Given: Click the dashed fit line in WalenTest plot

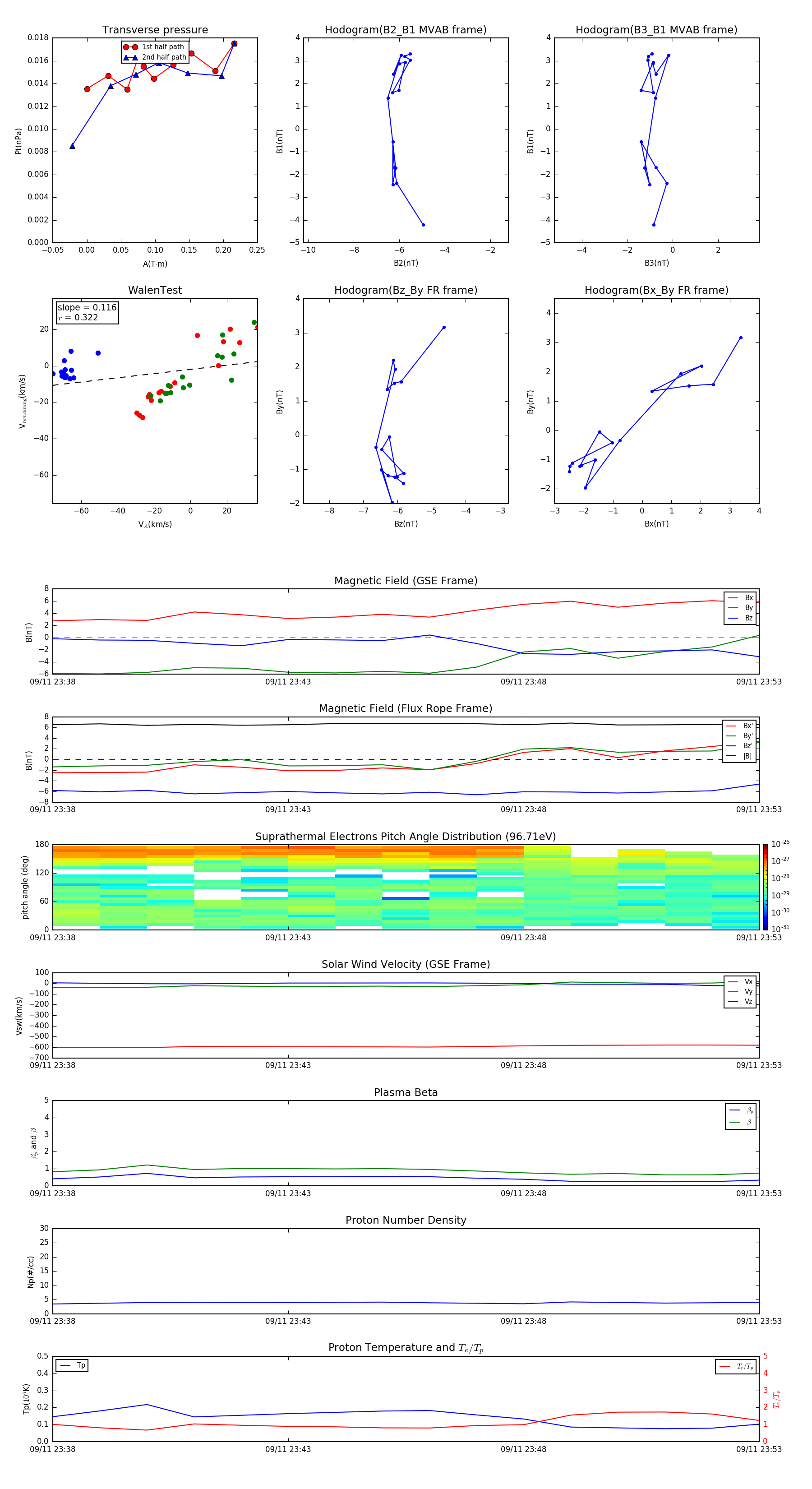Looking at the screenshot, I should (155, 374).
